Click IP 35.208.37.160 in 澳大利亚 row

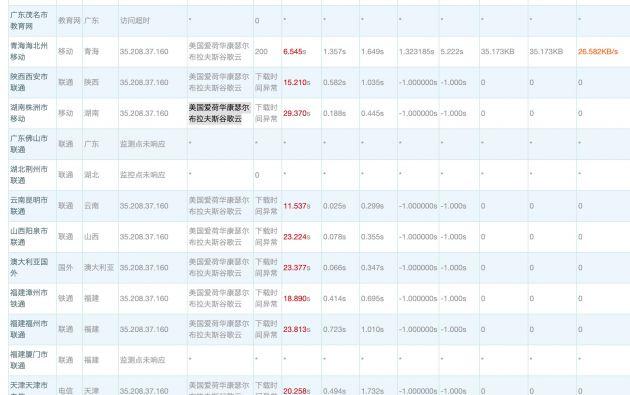144,268
